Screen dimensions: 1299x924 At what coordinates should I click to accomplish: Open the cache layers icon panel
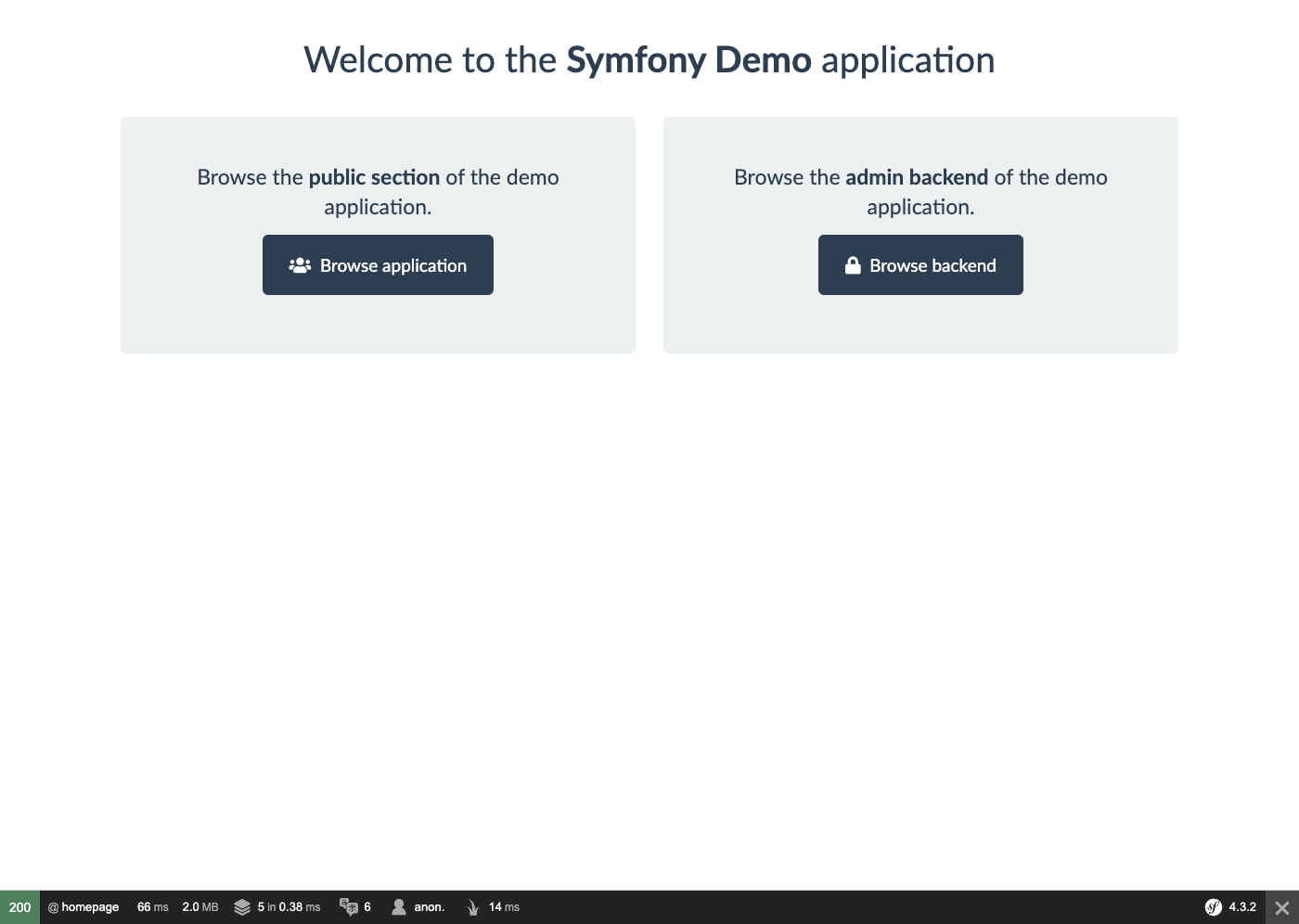pos(242,907)
